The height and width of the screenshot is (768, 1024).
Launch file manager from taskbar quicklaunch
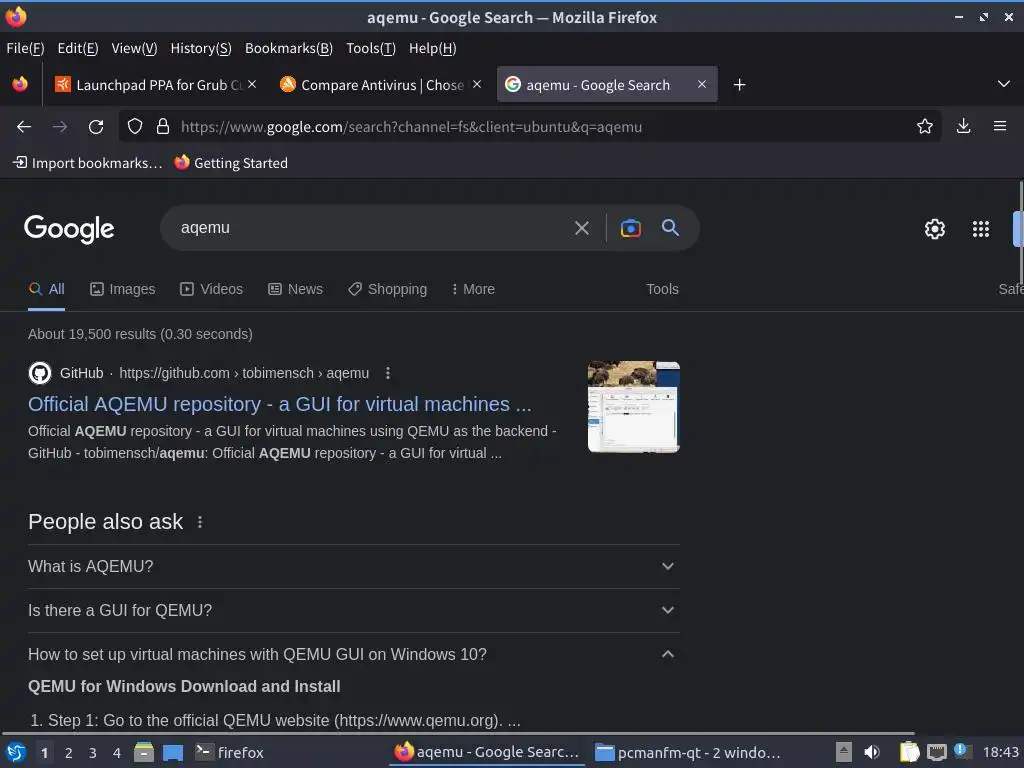144,752
